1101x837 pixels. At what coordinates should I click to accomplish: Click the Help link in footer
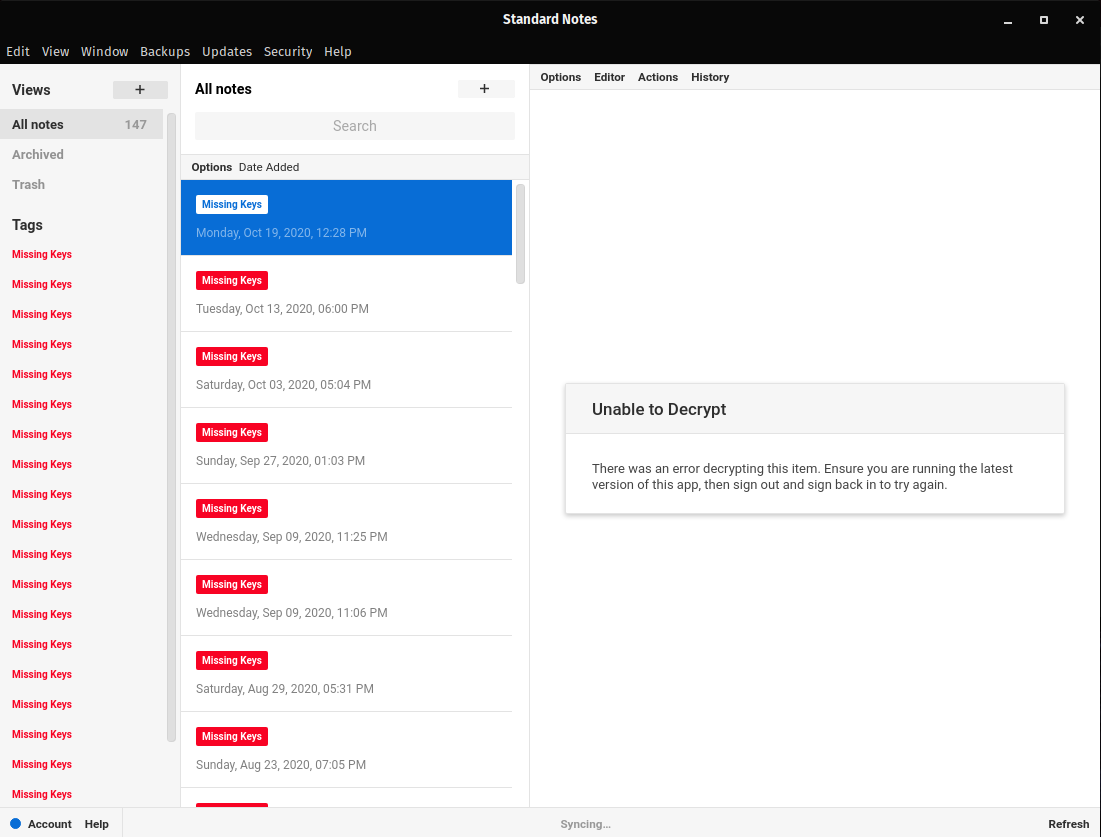97,824
